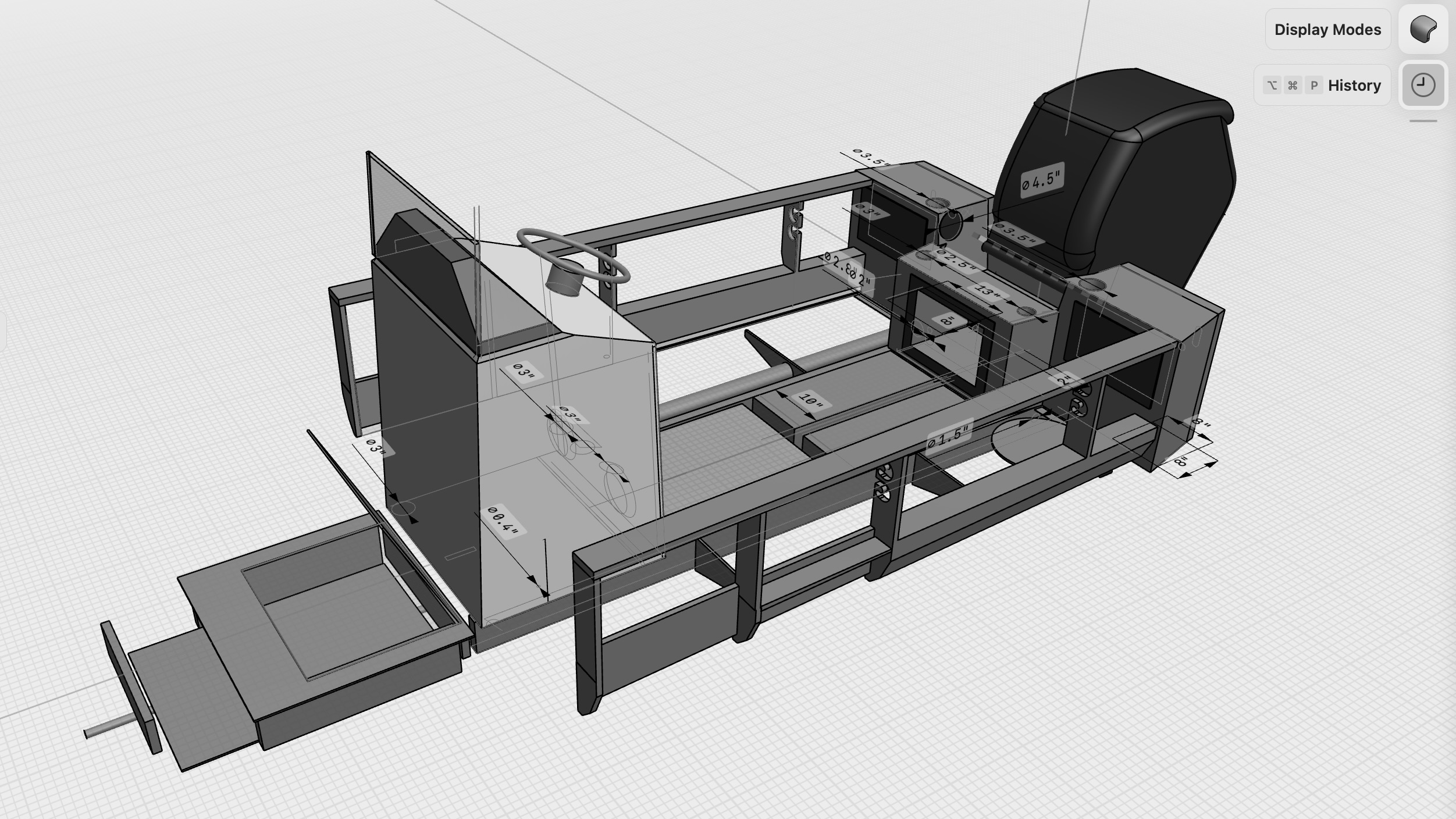Toggle the History clock icon
The width and height of the screenshot is (1456, 819).
point(1423,85)
